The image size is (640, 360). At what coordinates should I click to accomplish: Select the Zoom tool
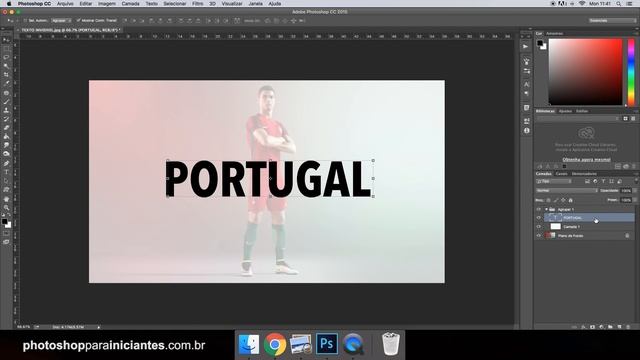(x=6, y=208)
